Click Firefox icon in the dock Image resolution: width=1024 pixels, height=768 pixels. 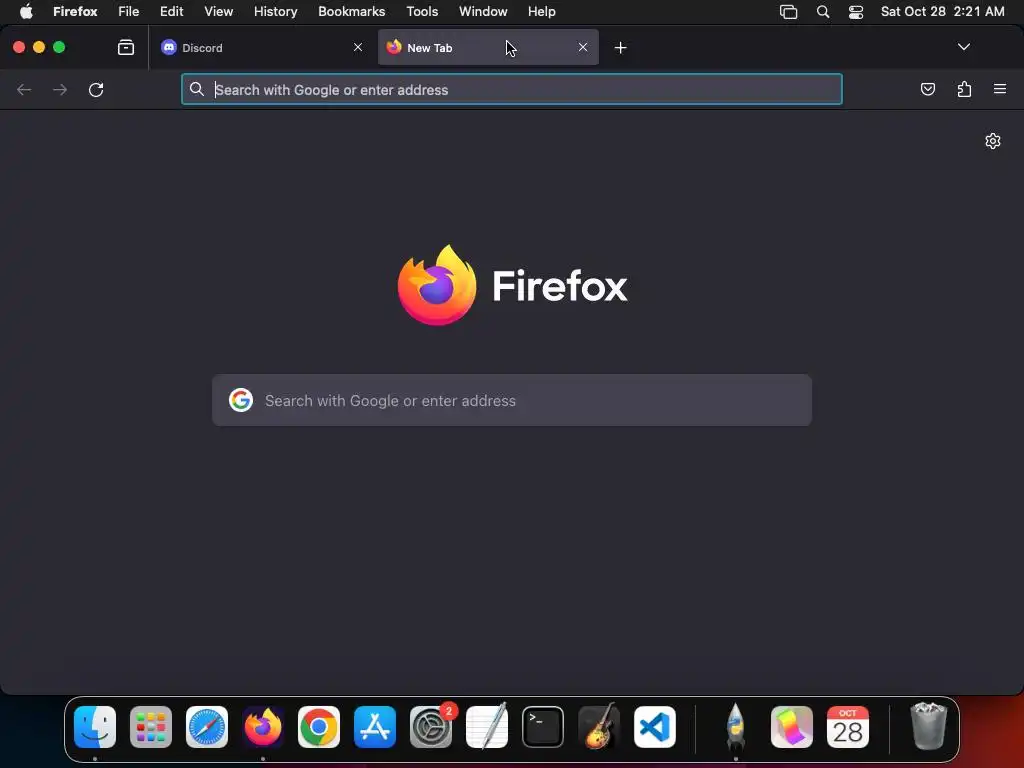[263, 727]
